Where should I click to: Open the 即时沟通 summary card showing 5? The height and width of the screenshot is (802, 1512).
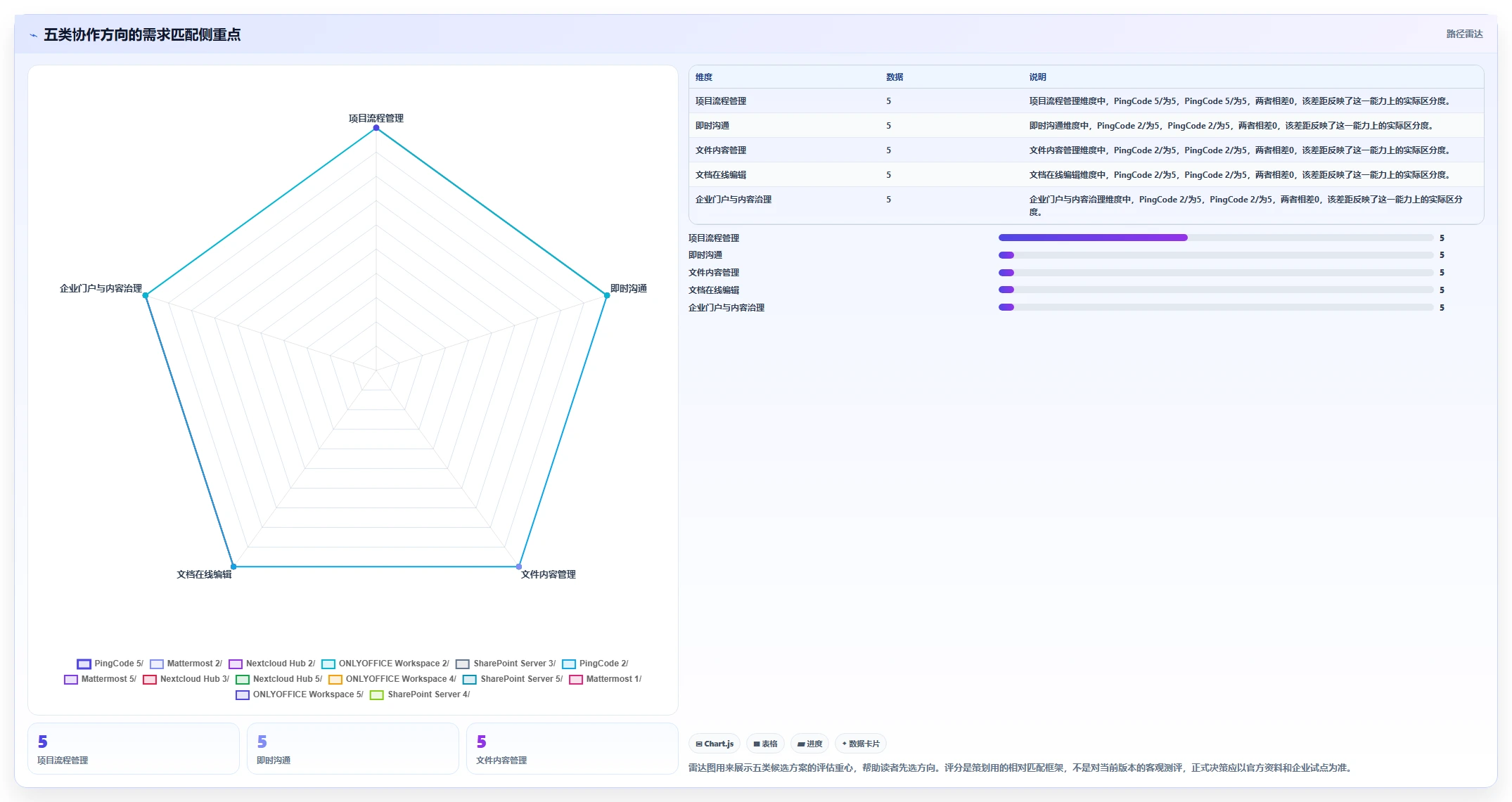point(353,749)
